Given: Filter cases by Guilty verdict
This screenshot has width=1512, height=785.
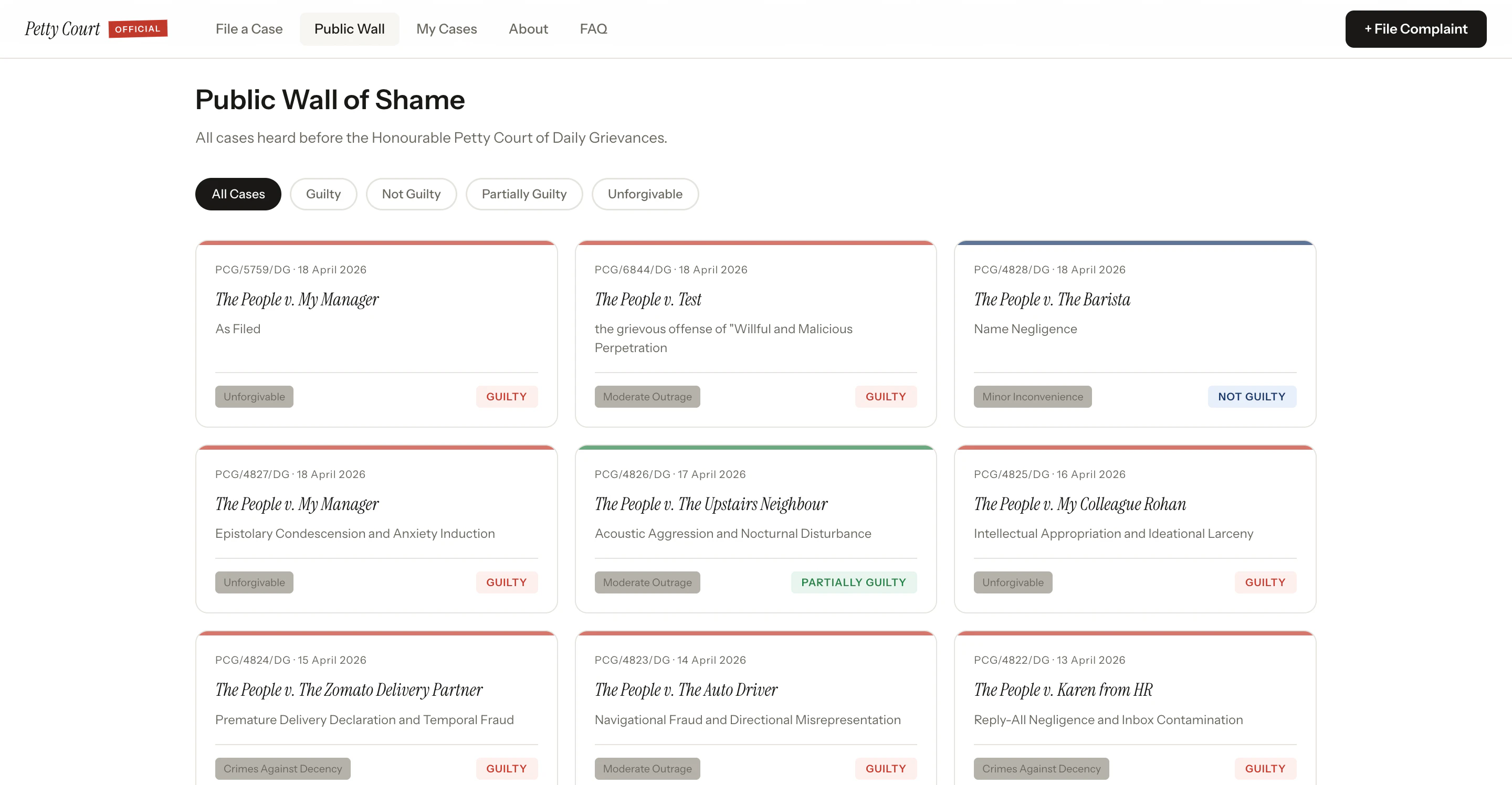Looking at the screenshot, I should [x=323, y=194].
